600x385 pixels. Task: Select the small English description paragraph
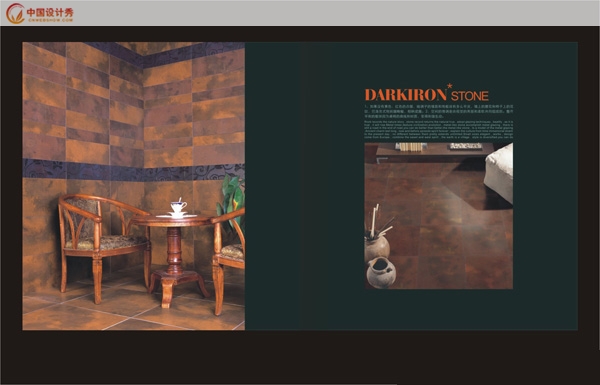point(439,129)
